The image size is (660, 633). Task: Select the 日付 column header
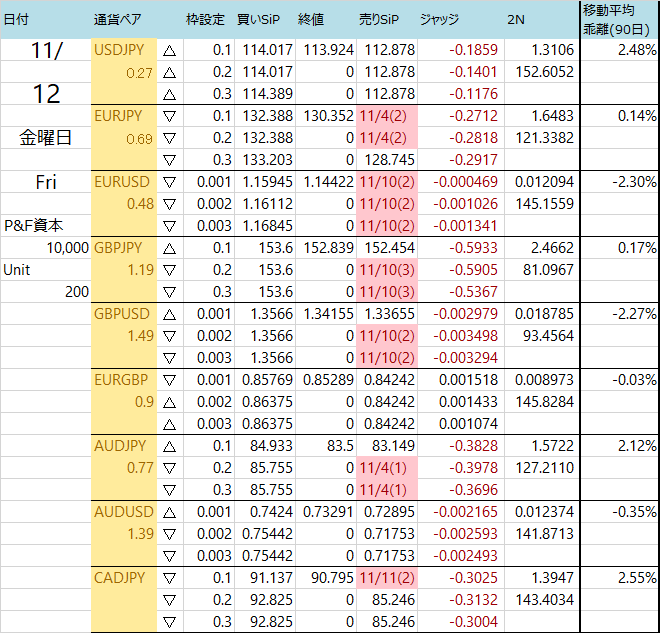pos(16,19)
